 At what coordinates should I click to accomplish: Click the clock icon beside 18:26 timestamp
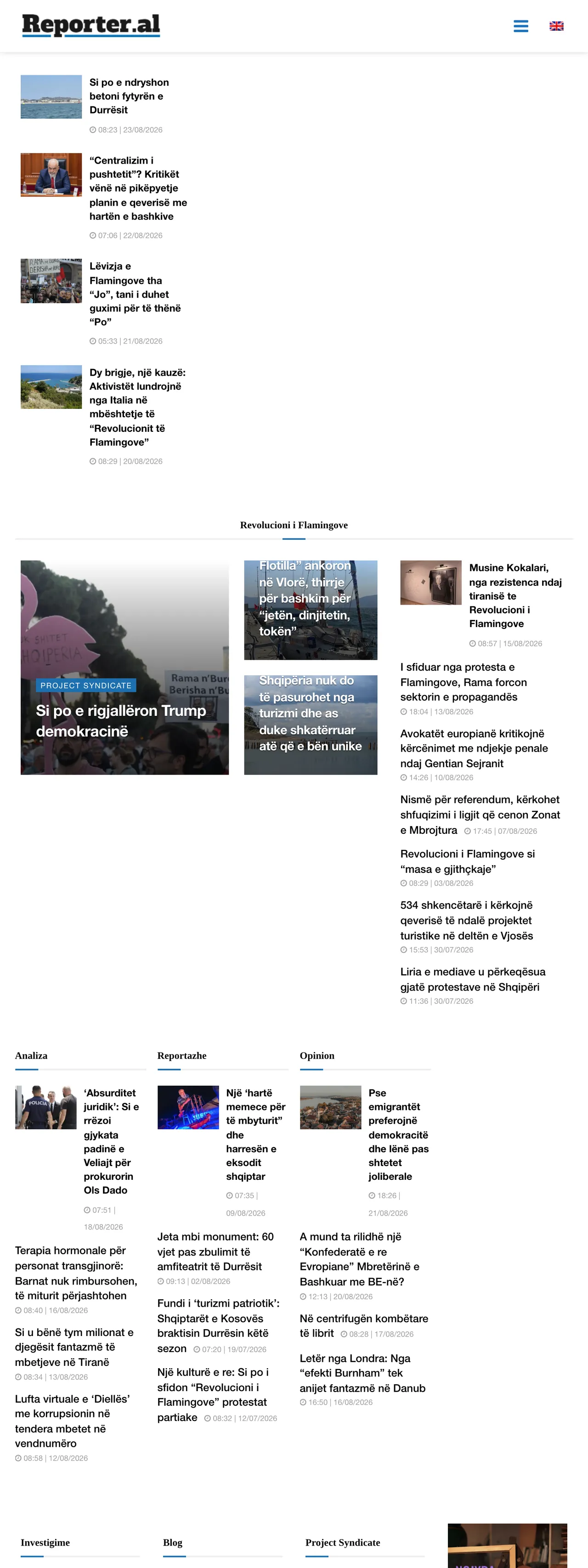tap(371, 1195)
